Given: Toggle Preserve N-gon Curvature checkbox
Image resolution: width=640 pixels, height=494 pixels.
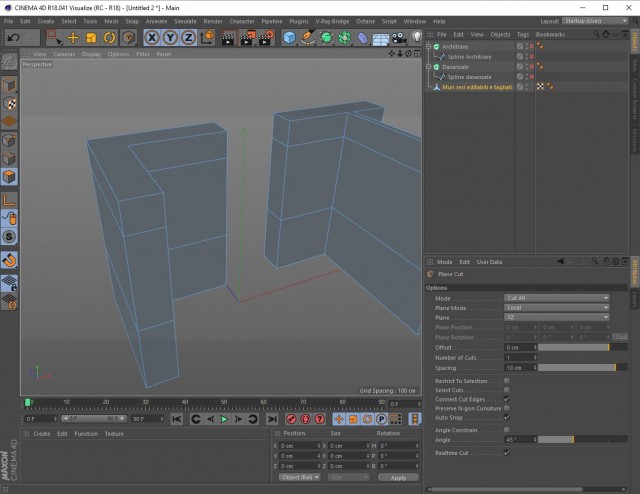Looking at the screenshot, I should click(x=507, y=408).
